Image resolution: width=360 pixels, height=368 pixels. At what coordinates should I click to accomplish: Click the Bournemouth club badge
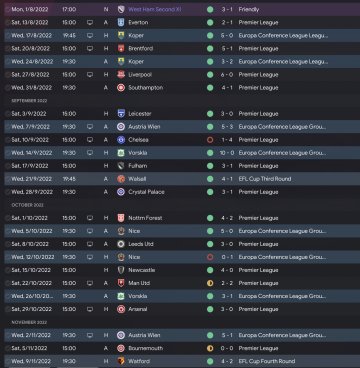121,348
